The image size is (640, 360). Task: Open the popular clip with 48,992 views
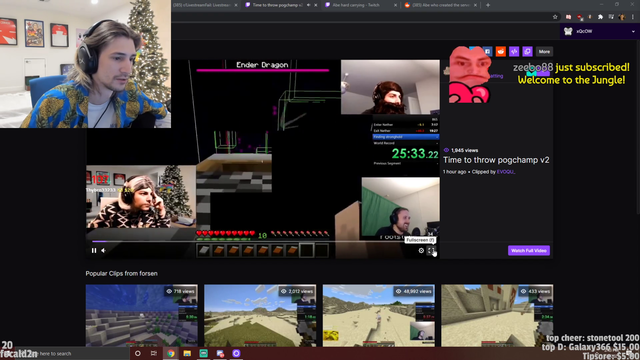coord(379,316)
